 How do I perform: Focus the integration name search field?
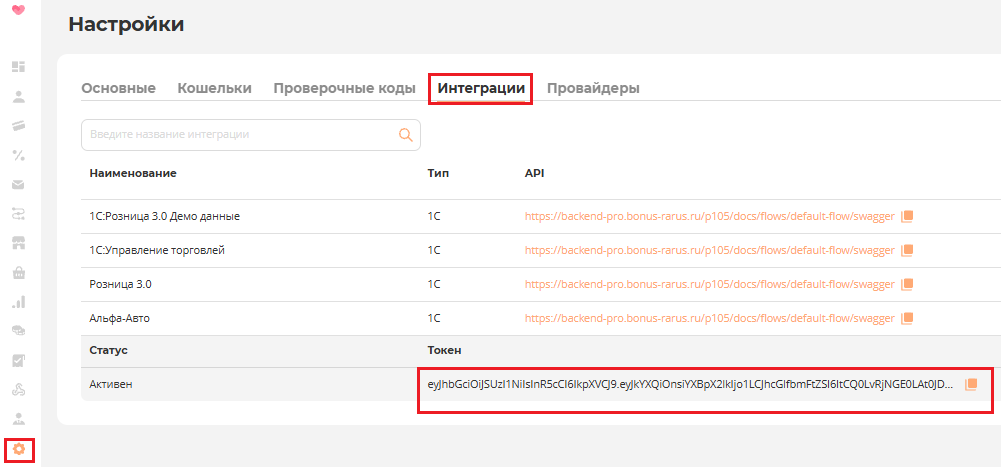pos(240,135)
